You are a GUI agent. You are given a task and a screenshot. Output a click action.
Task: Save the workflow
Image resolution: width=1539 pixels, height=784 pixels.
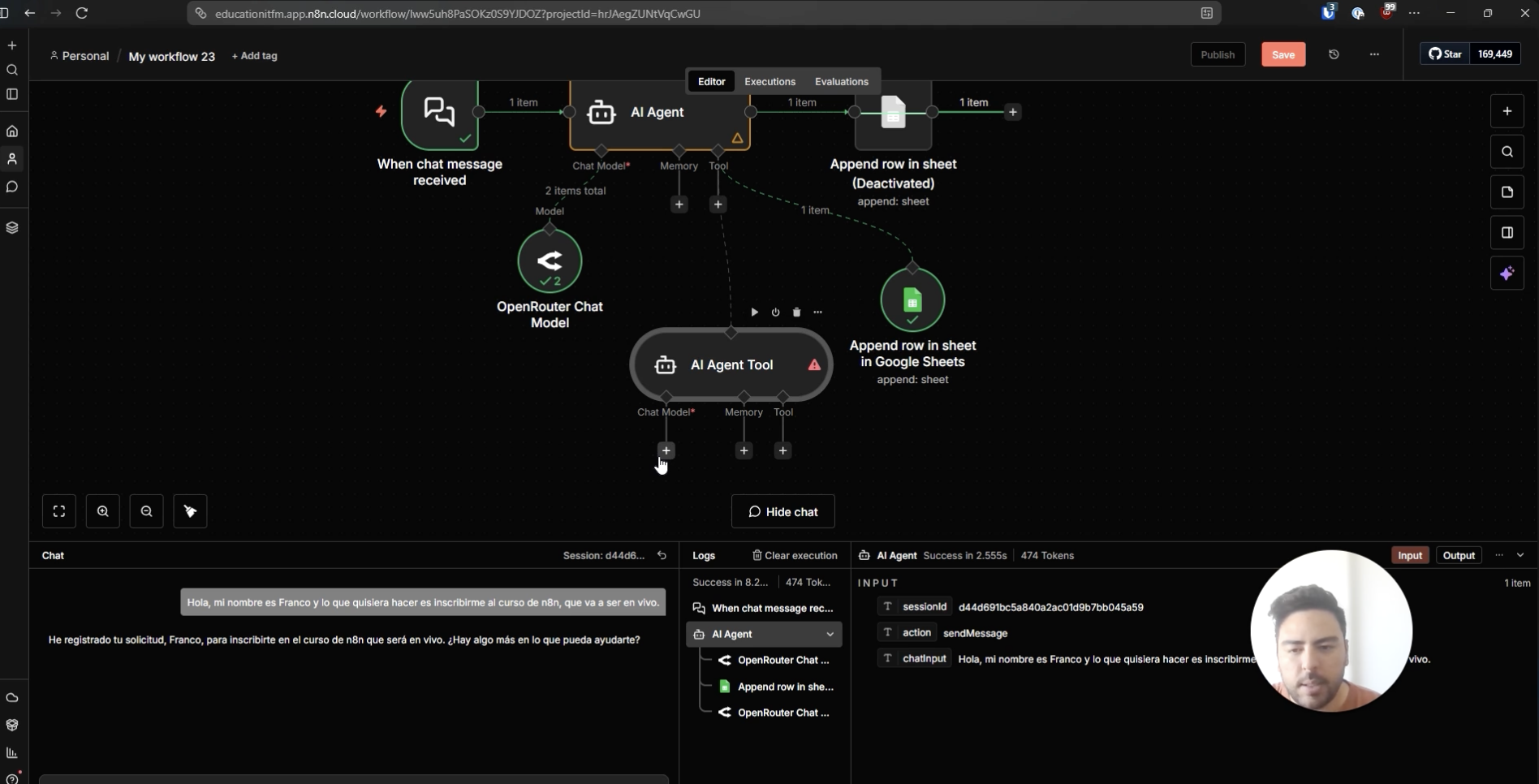1283,54
